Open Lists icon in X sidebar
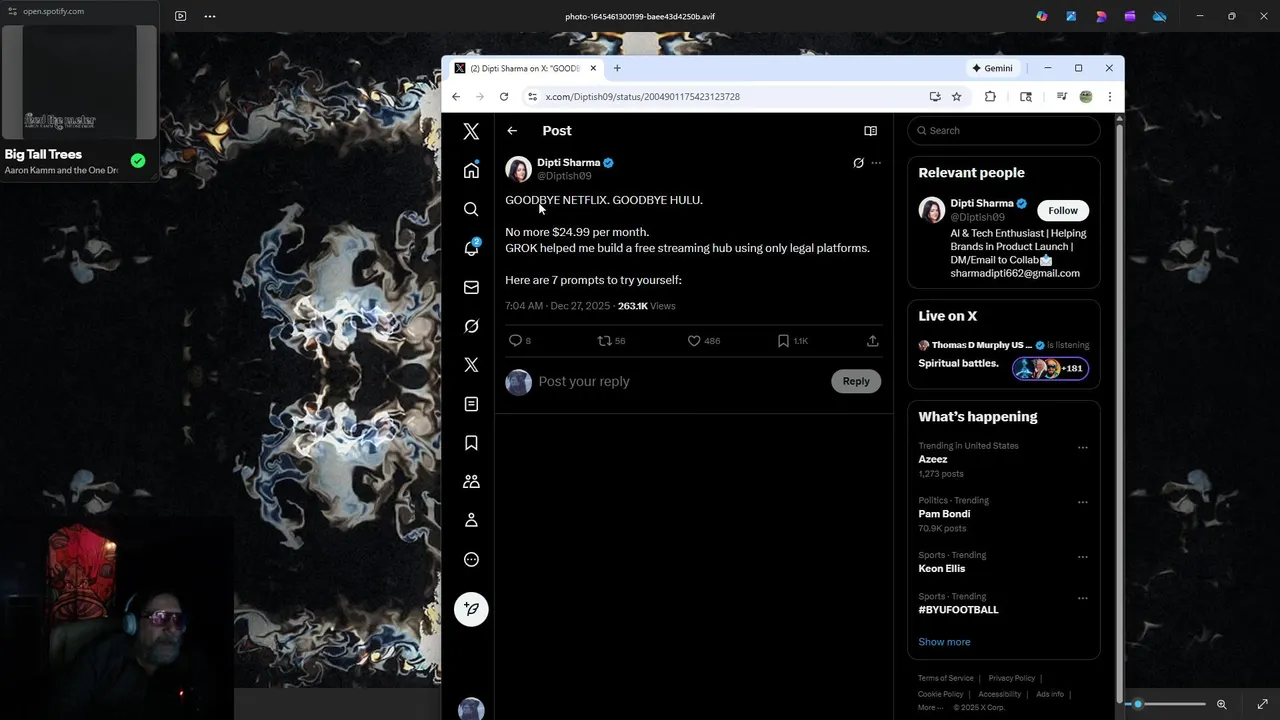This screenshot has width=1280, height=720. coord(471,404)
